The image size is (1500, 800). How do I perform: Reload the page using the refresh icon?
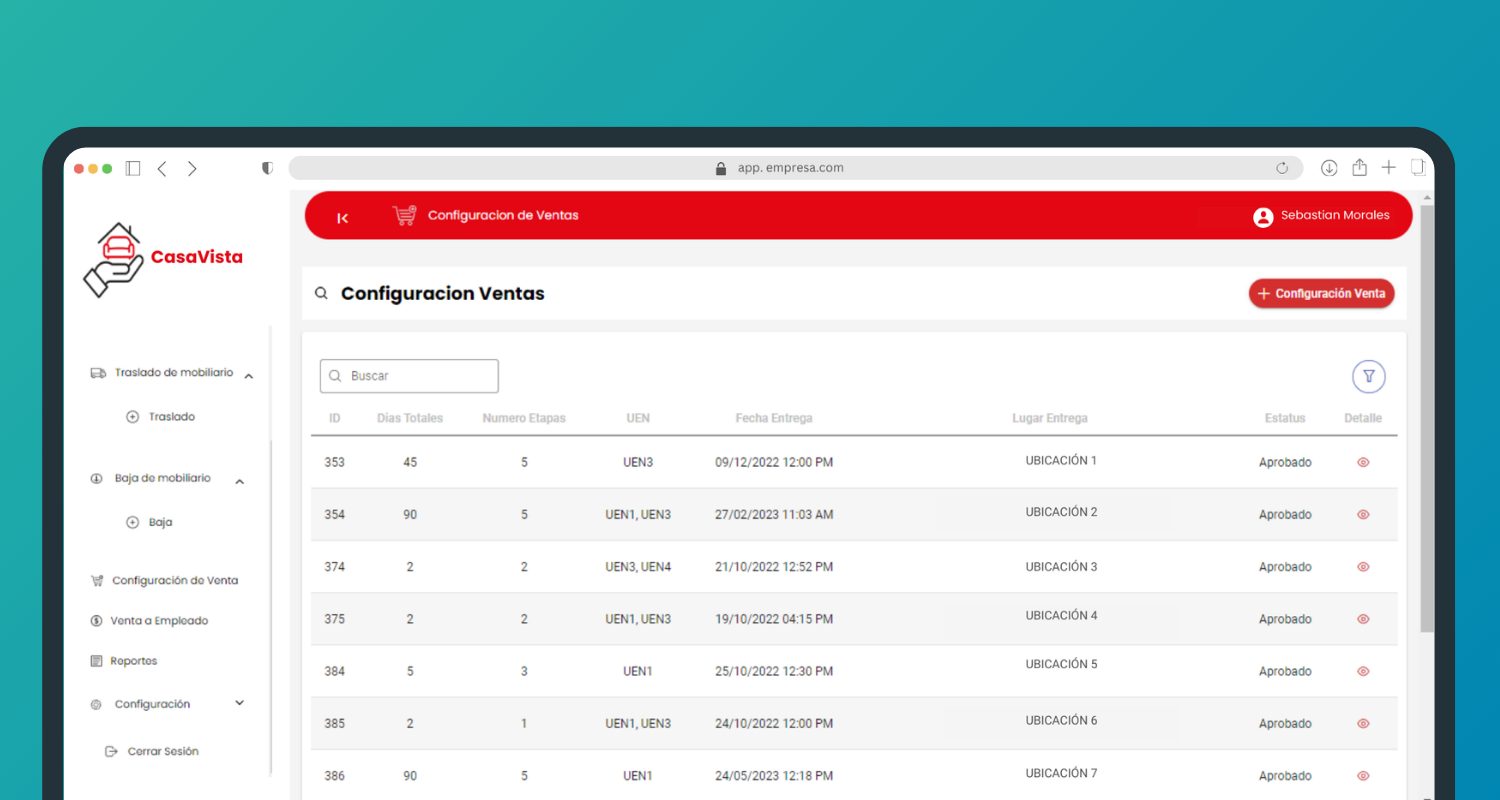point(1282,168)
